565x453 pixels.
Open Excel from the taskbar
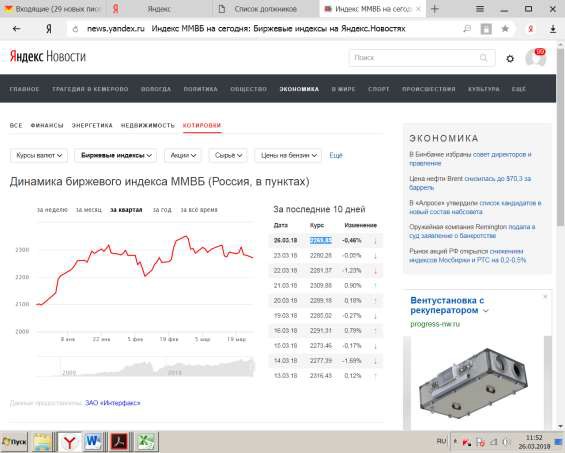[x=145, y=441]
